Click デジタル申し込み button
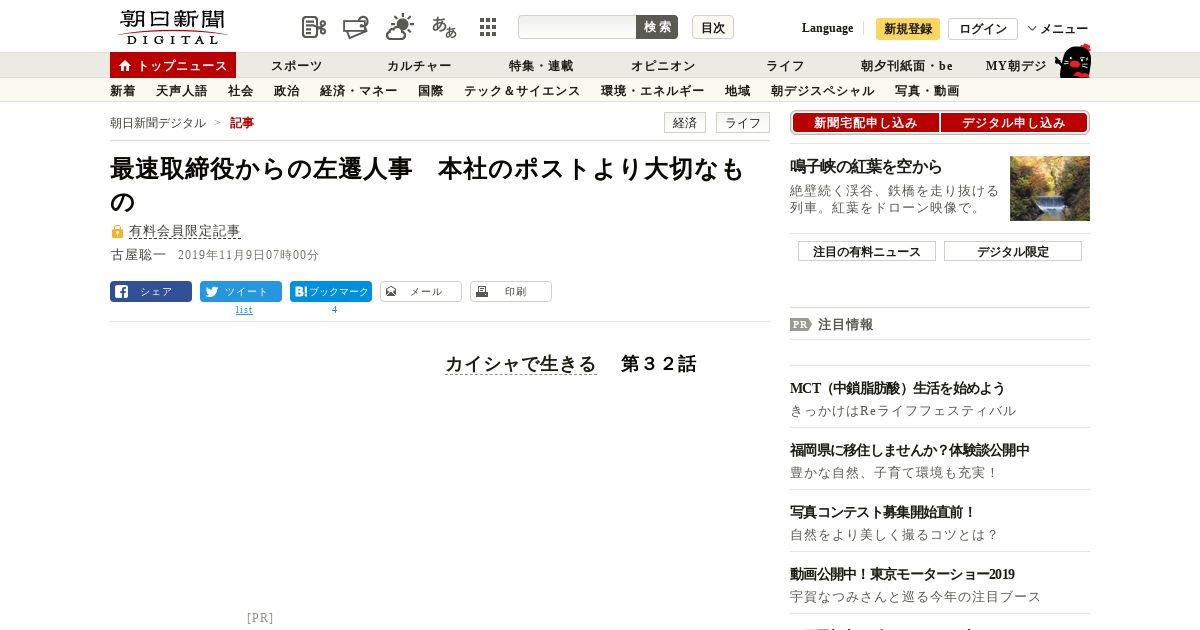 tap(1014, 123)
